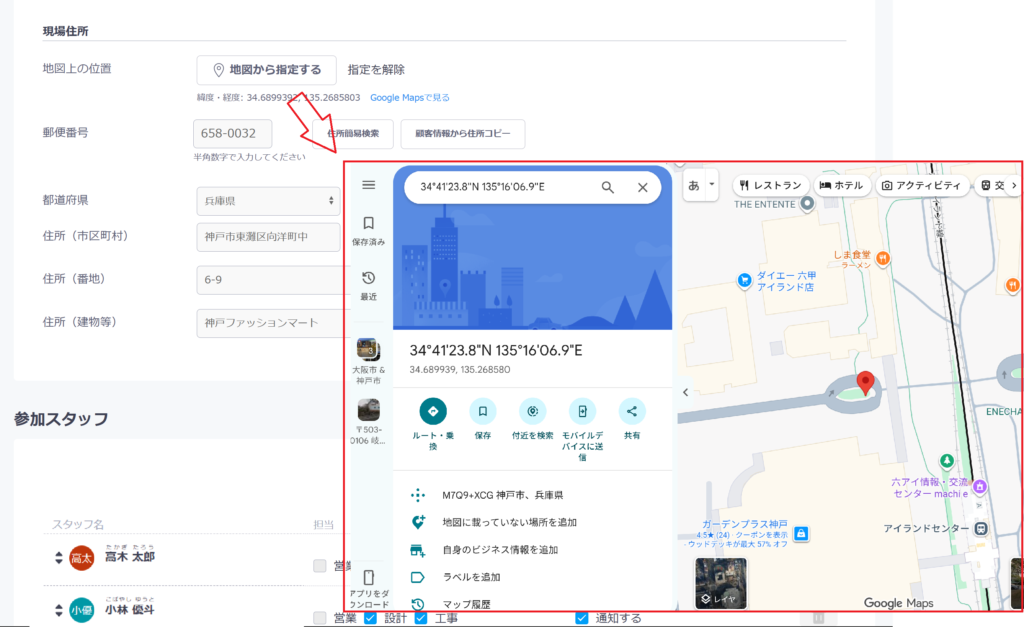Open the 都道府県 prefecture dropdown
1024x627 pixels.
(x=268, y=201)
